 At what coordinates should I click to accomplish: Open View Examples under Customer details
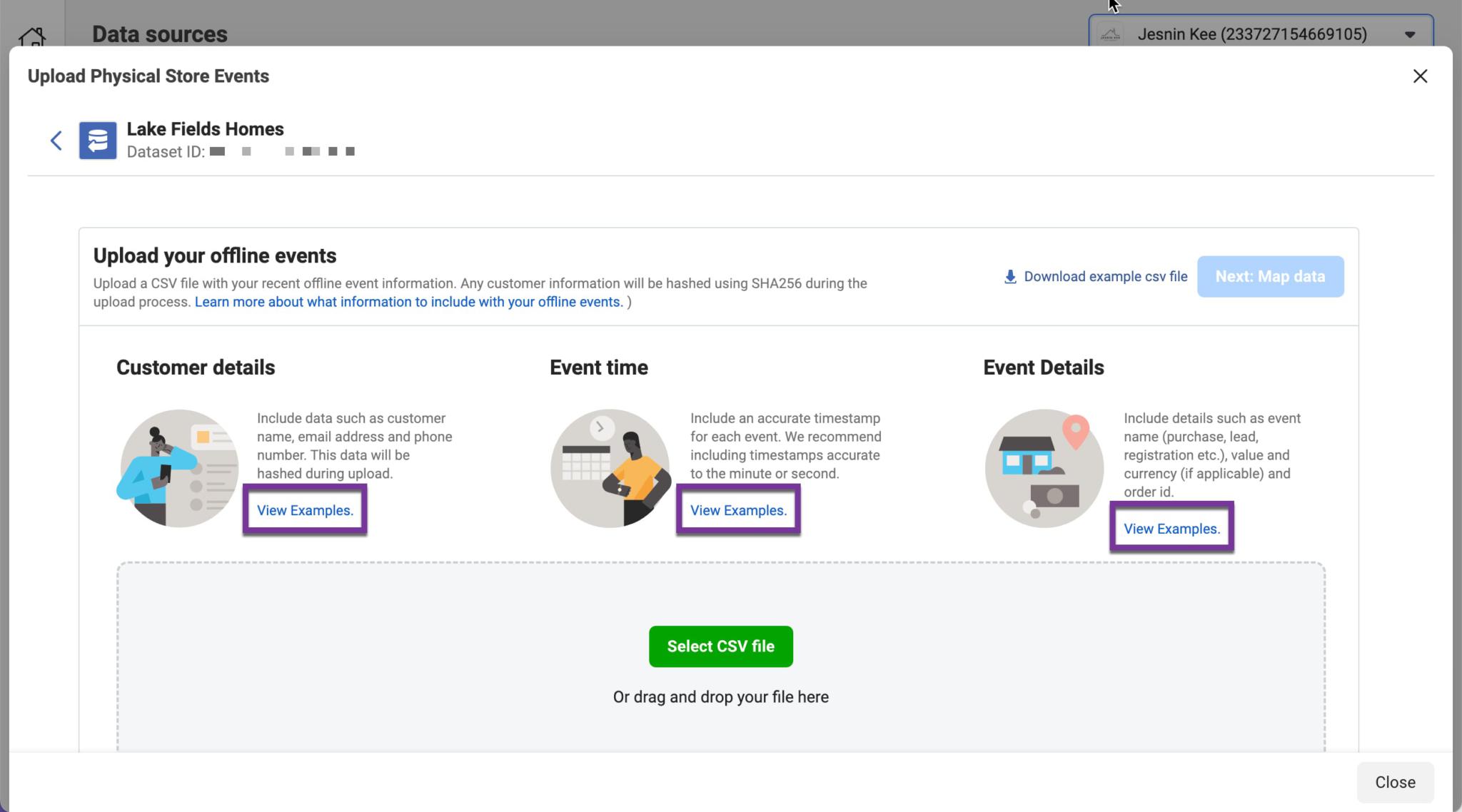click(x=305, y=510)
